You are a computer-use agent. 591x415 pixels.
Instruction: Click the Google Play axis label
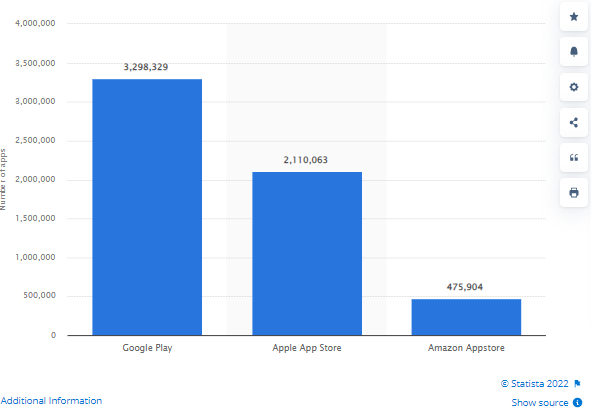tap(147, 348)
